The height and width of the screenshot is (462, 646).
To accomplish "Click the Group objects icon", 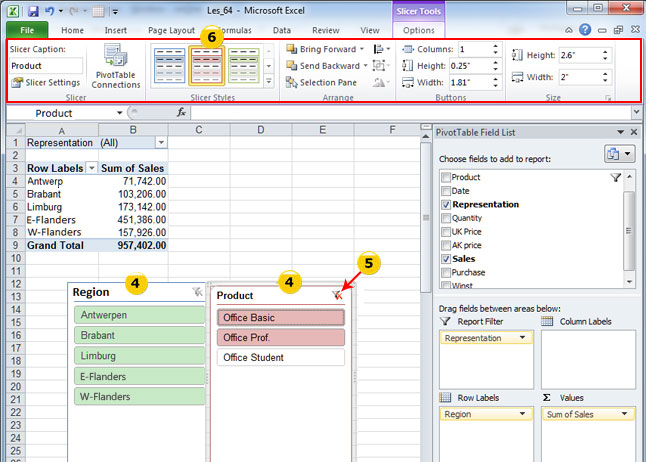I will click(381, 66).
